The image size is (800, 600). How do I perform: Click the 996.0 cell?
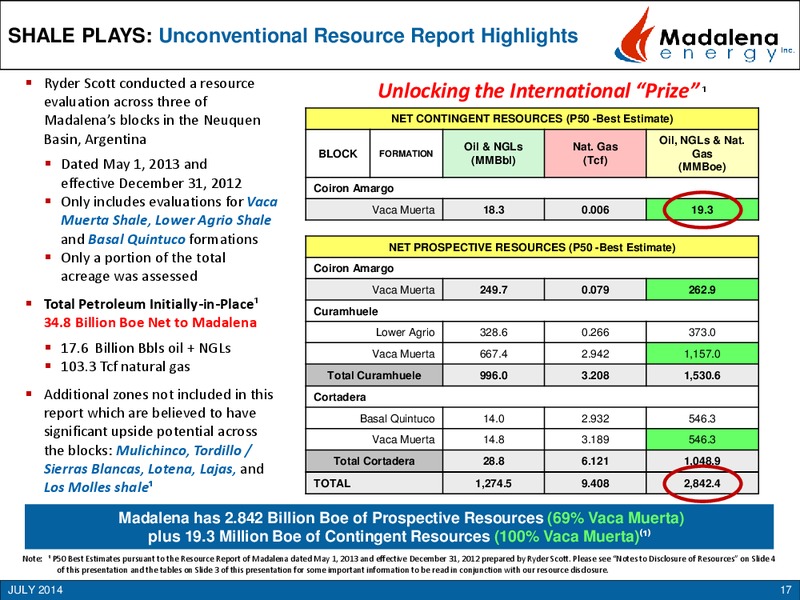pos(493,376)
